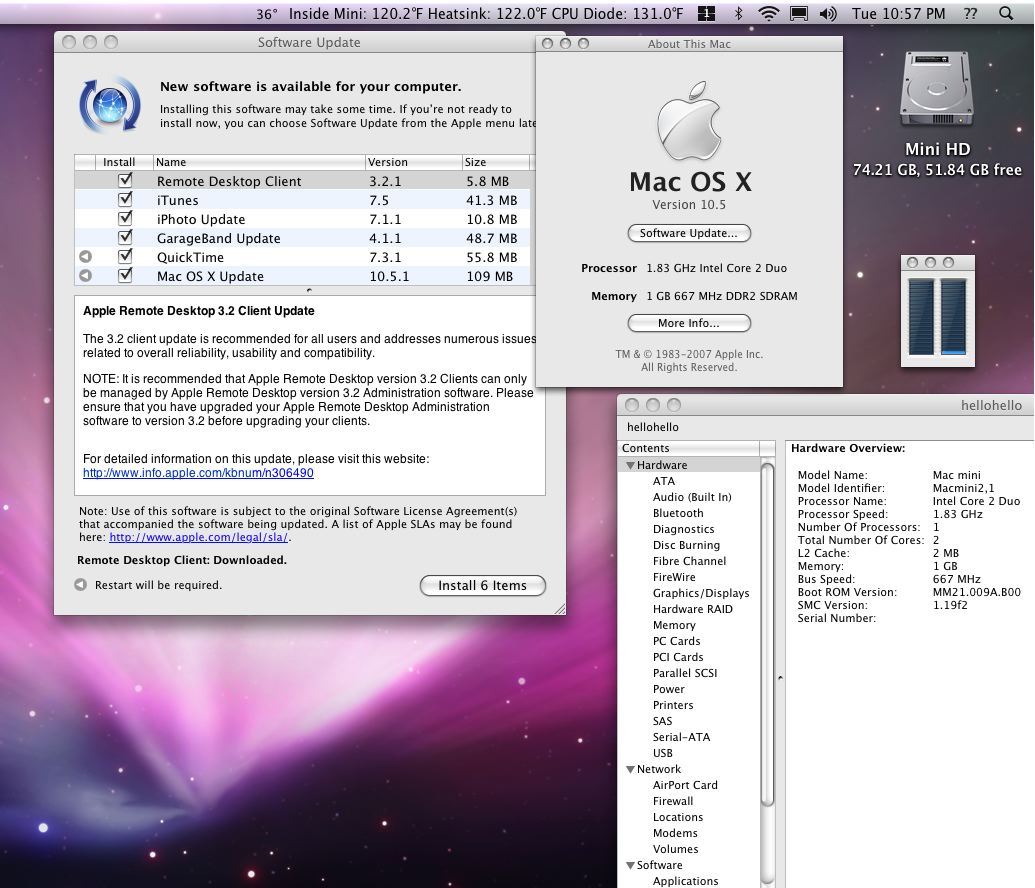Select Disc Burning in Contents
The width and height of the screenshot is (1035, 888).
(686, 545)
